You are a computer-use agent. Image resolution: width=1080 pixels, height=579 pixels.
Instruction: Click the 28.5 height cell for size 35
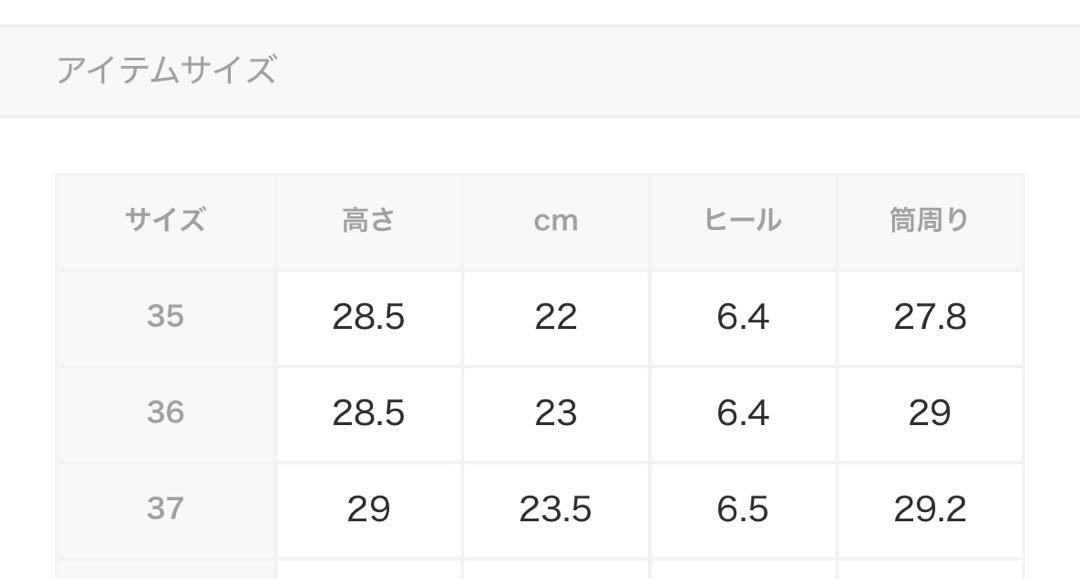pyautogui.click(x=368, y=317)
